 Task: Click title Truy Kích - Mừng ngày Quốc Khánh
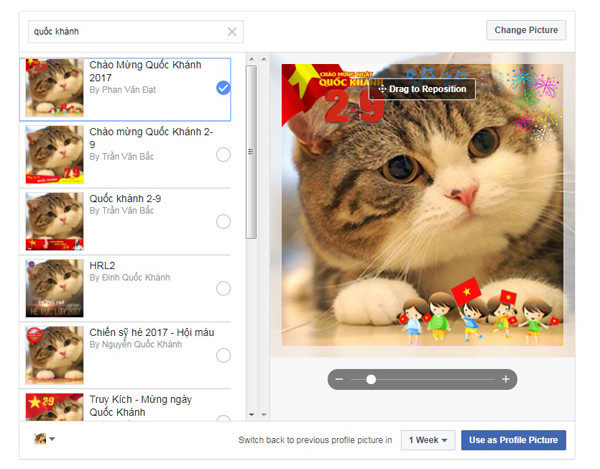pyautogui.click(x=140, y=406)
